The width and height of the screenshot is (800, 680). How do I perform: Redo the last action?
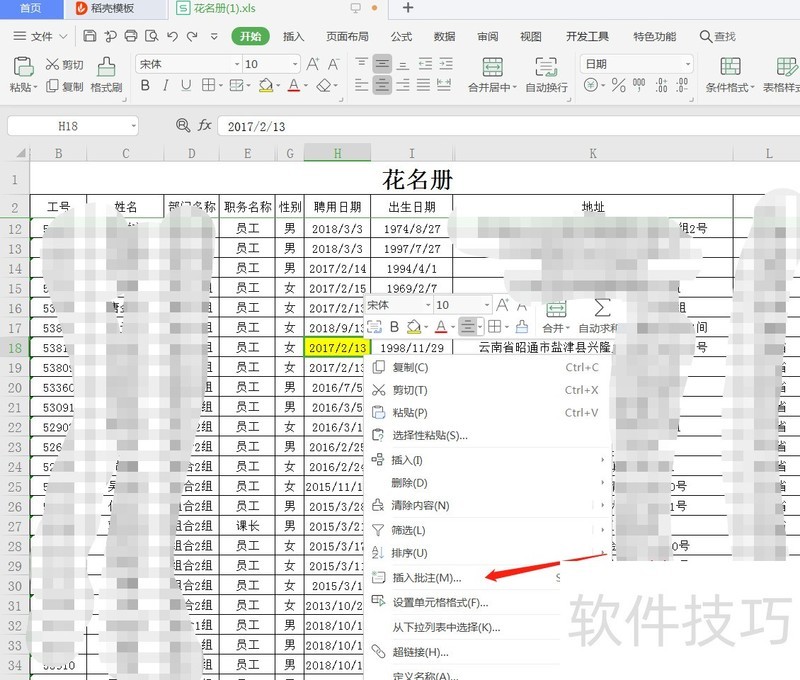(192, 36)
